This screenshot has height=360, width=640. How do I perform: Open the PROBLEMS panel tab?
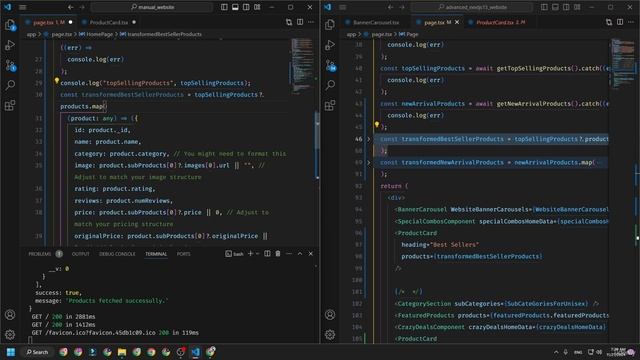coord(40,254)
